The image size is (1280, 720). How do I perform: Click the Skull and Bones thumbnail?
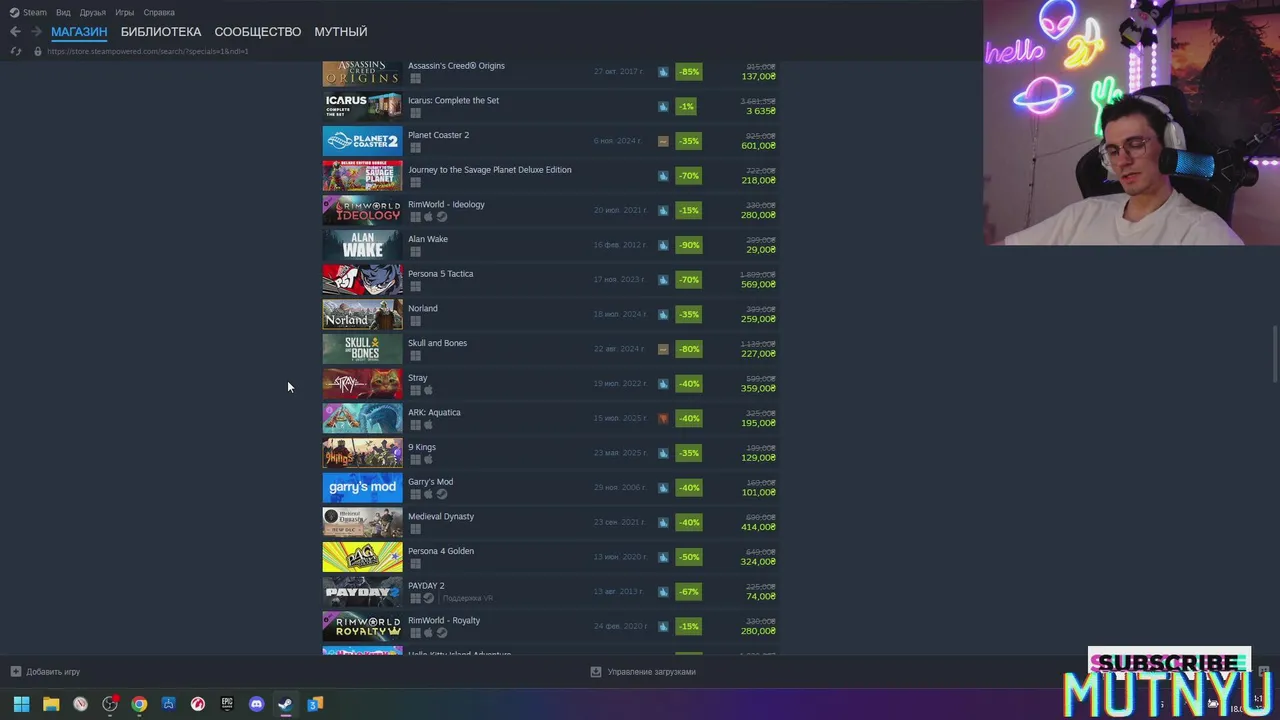pos(362,349)
